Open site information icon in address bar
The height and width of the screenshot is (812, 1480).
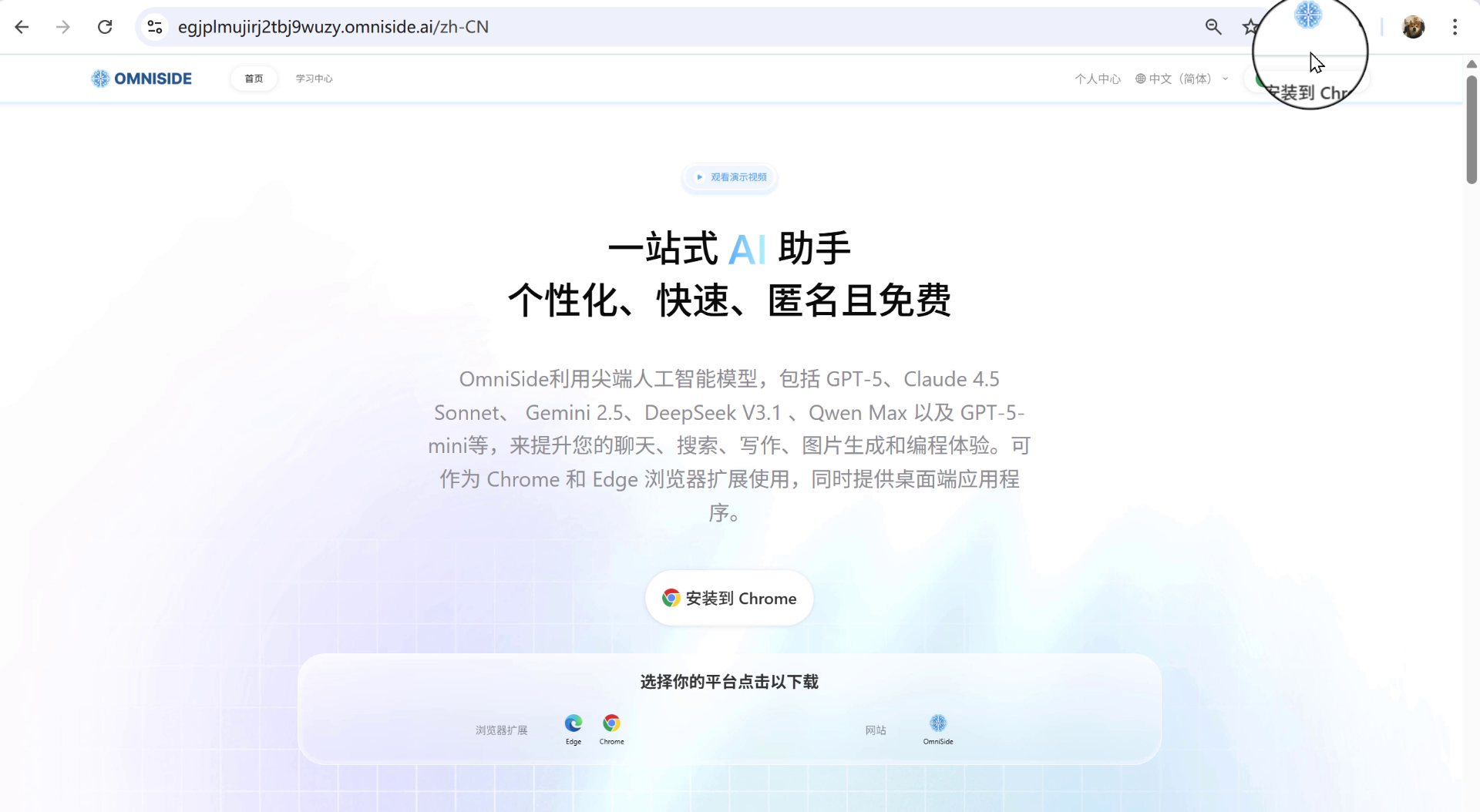[155, 27]
